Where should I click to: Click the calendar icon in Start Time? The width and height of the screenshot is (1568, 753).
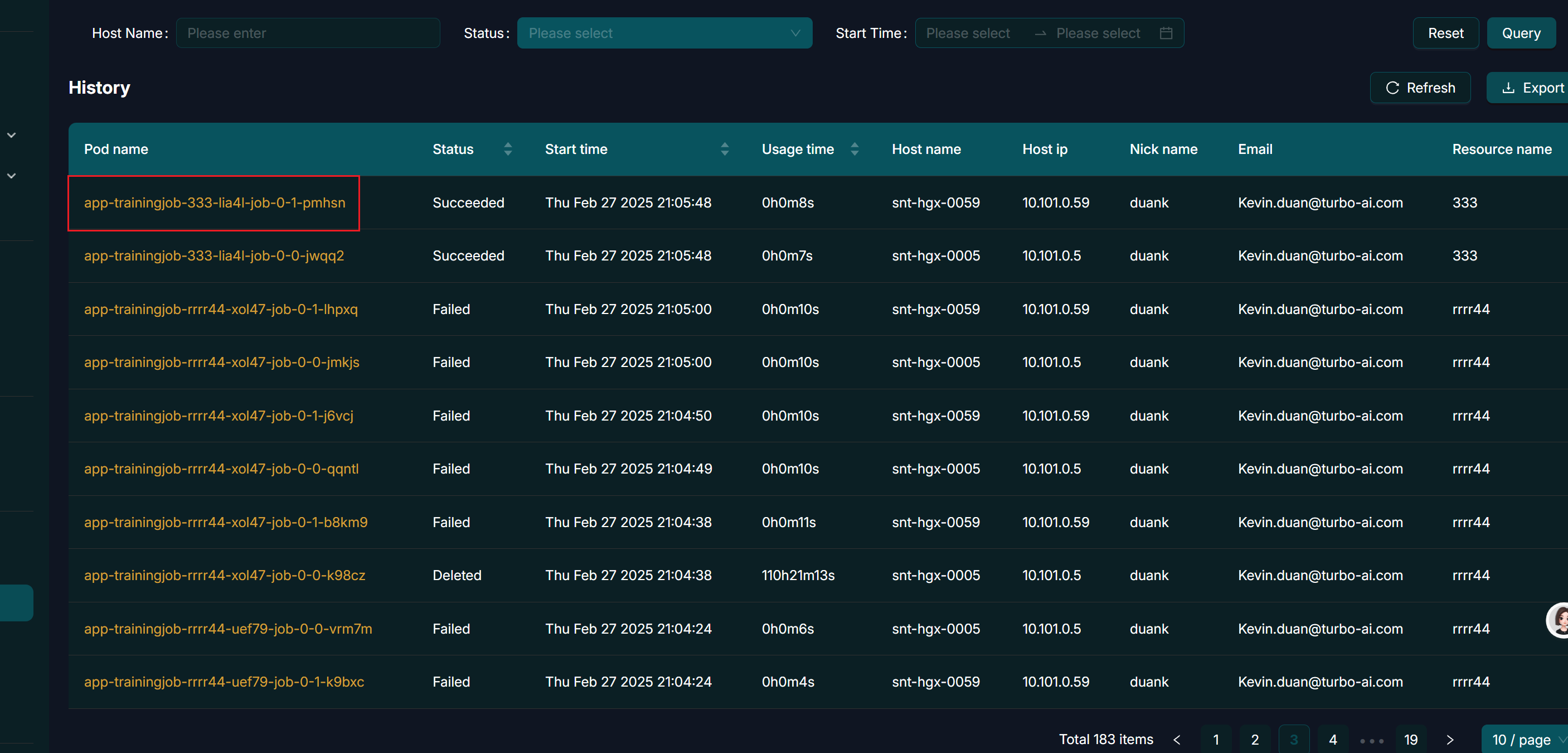point(1166,33)
